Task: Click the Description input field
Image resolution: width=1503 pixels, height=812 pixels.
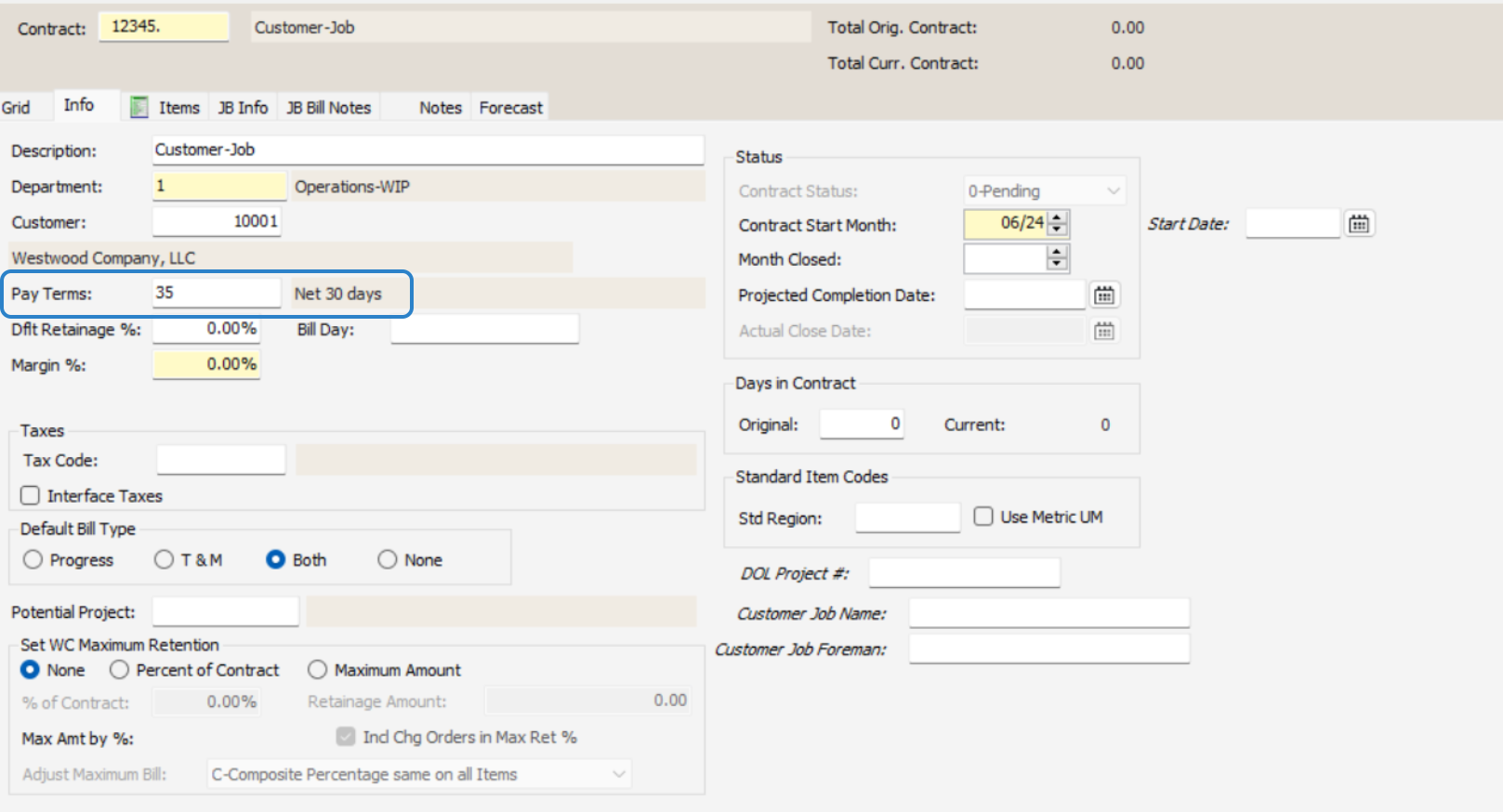Action: (x=428, y=151)
